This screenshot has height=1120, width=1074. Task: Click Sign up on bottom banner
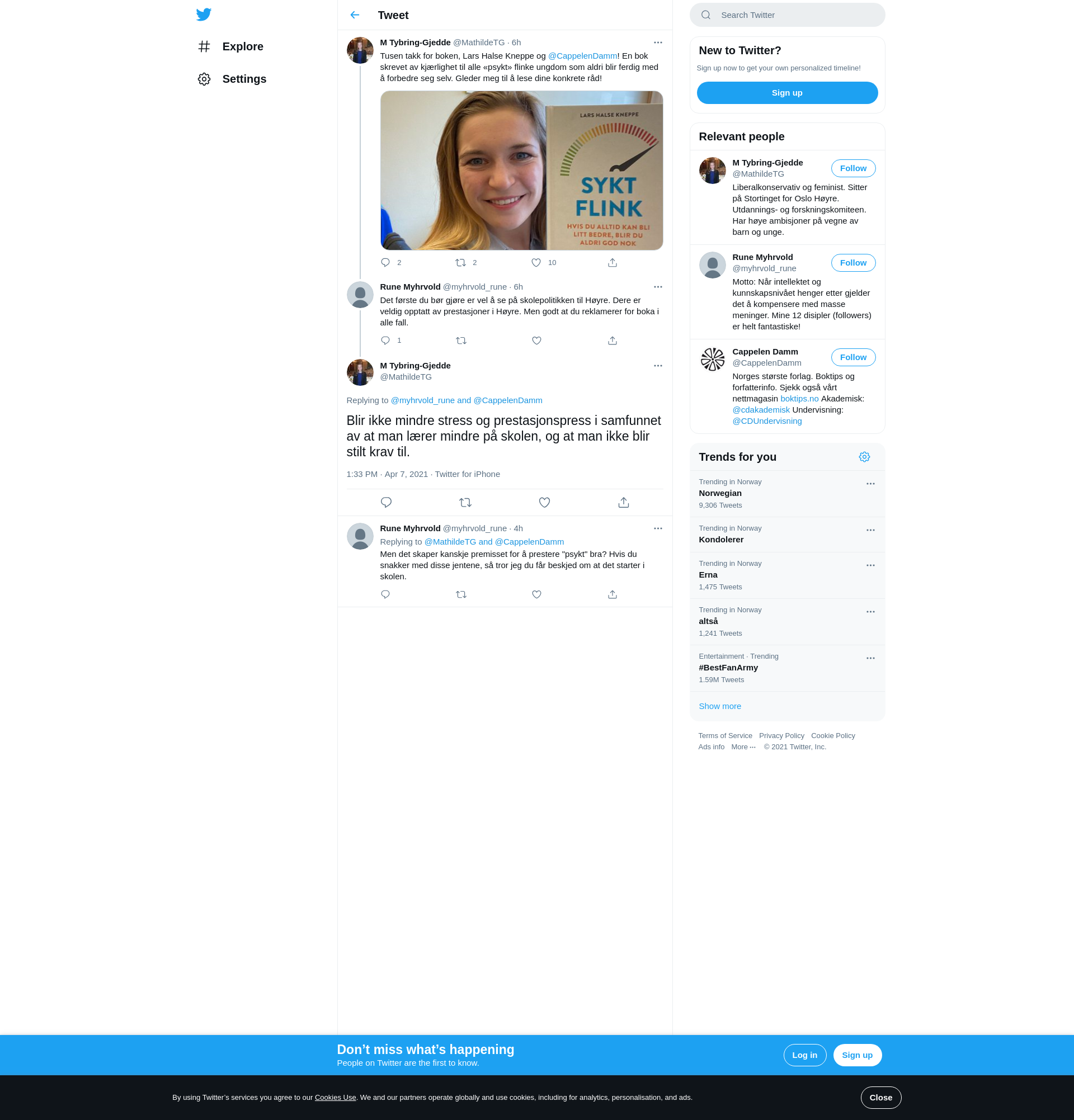(x=857, y=1055)
